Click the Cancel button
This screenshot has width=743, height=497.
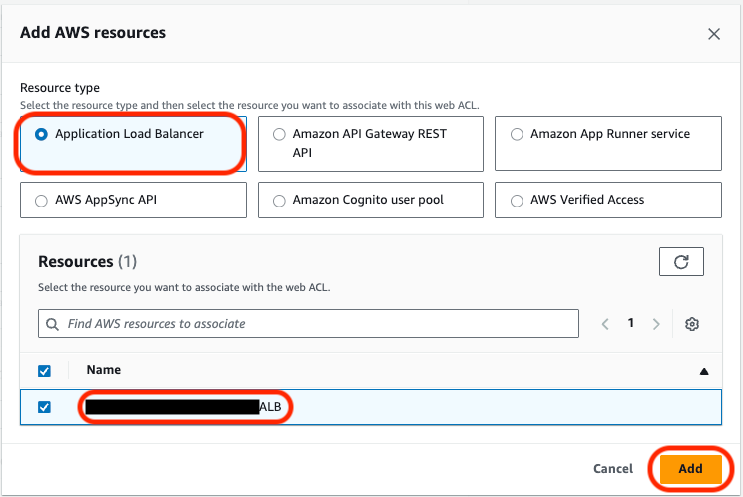[612, 468]
